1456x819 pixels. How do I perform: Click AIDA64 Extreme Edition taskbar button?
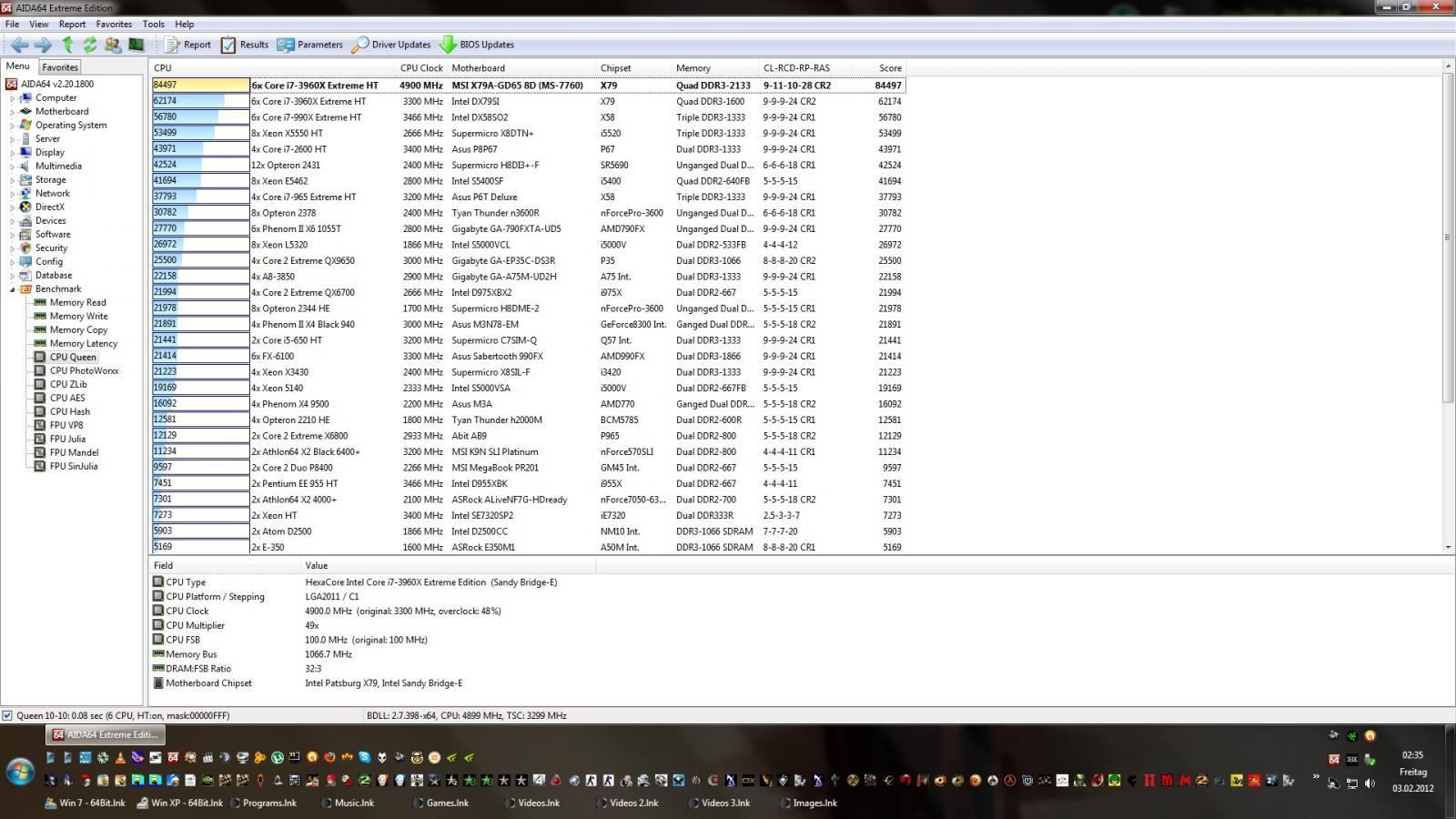104,734
